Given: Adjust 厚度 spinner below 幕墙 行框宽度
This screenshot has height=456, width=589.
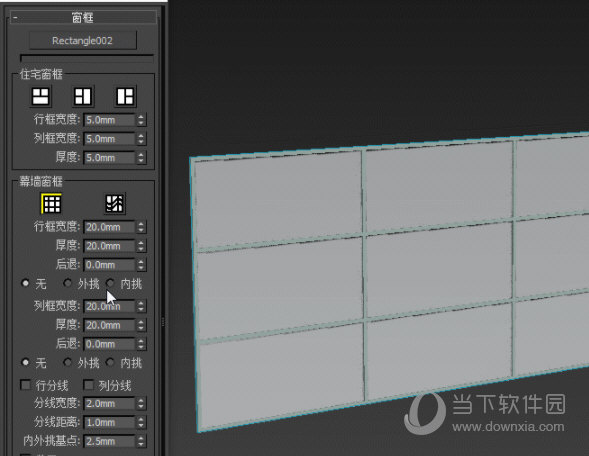Looking at the screenshot, I should (x=141, y=246).
